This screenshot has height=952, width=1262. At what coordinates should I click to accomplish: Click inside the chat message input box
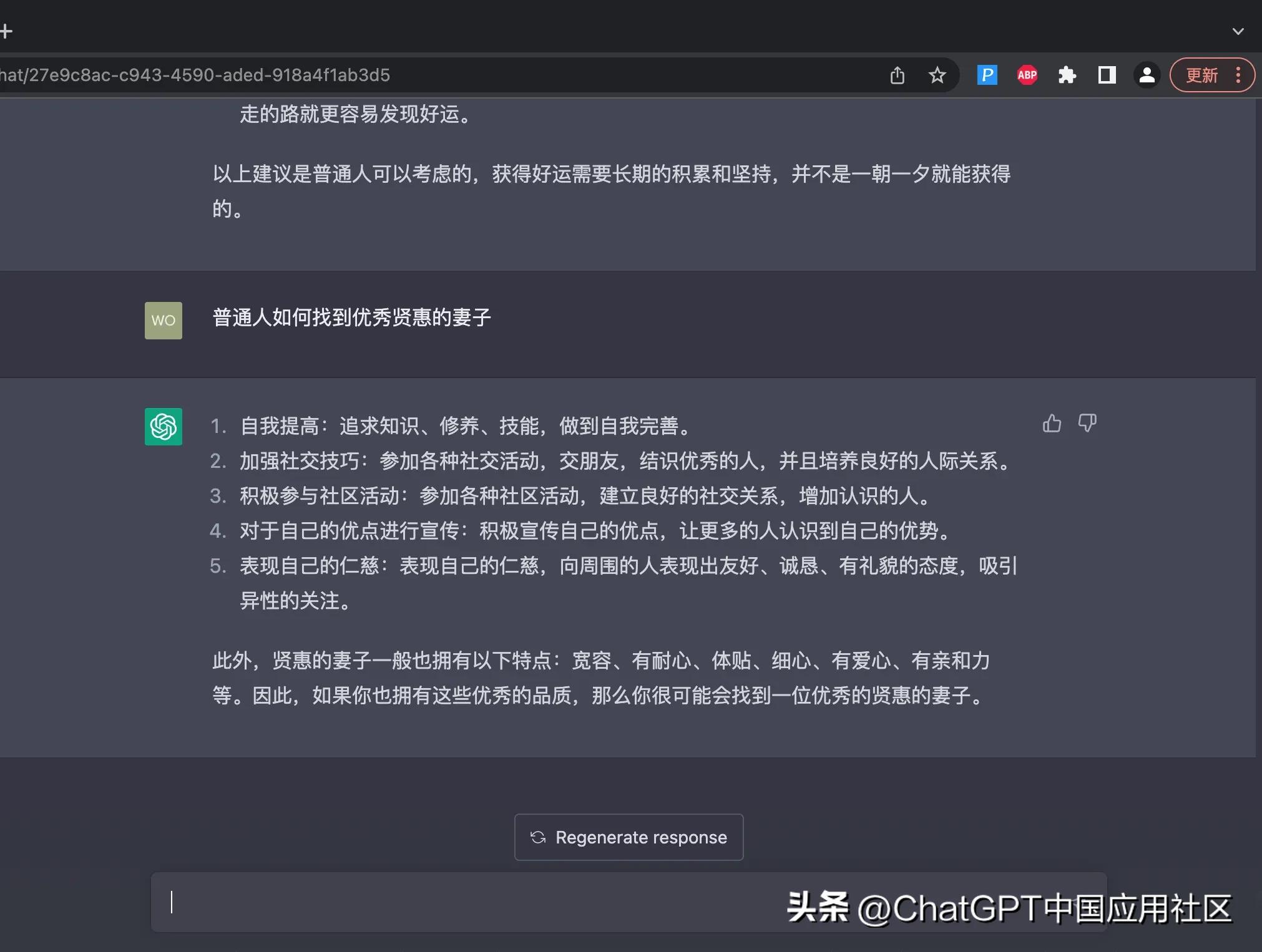437,903
